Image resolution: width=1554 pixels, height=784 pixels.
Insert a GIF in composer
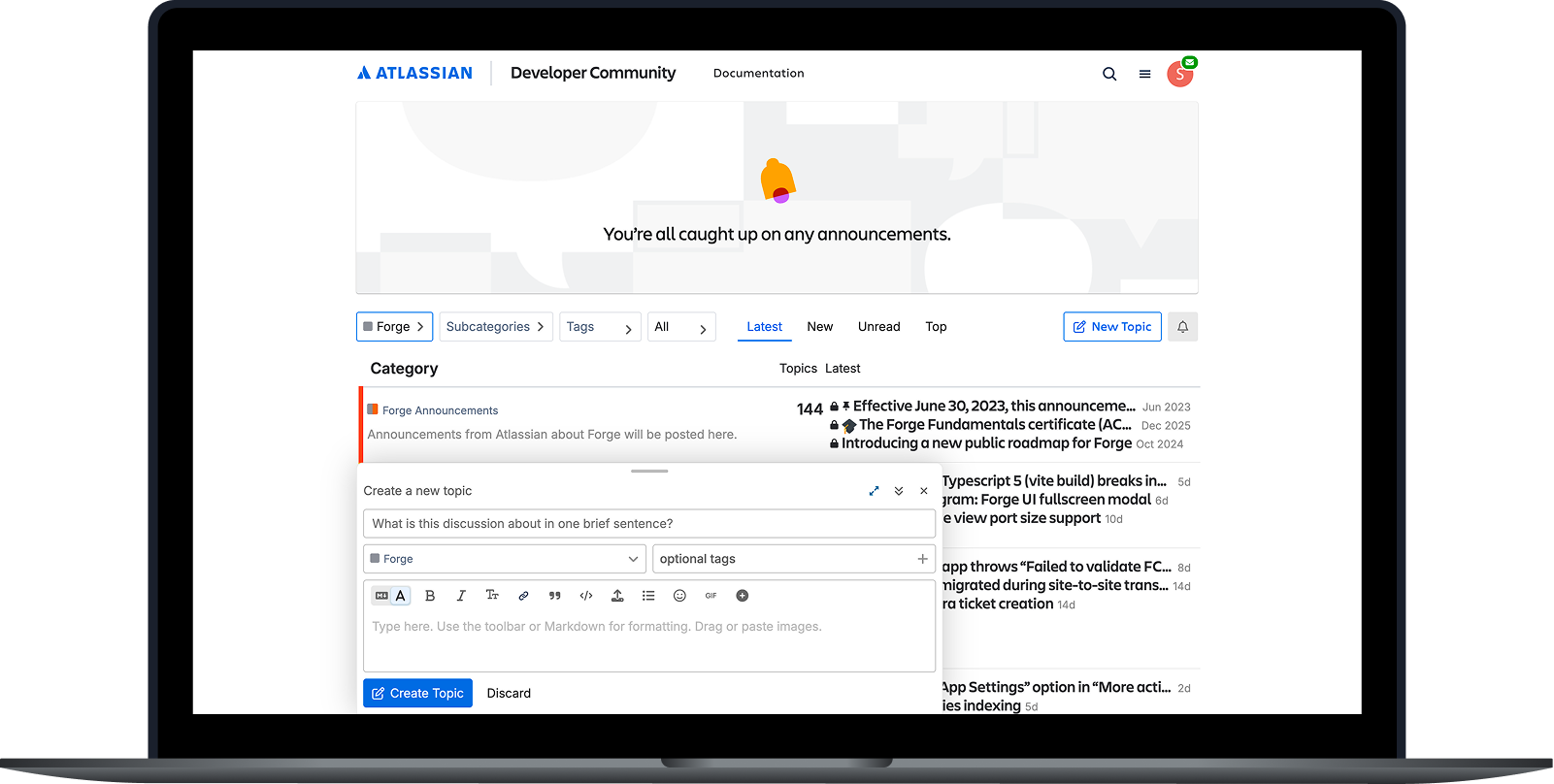[x=711, y=596]
